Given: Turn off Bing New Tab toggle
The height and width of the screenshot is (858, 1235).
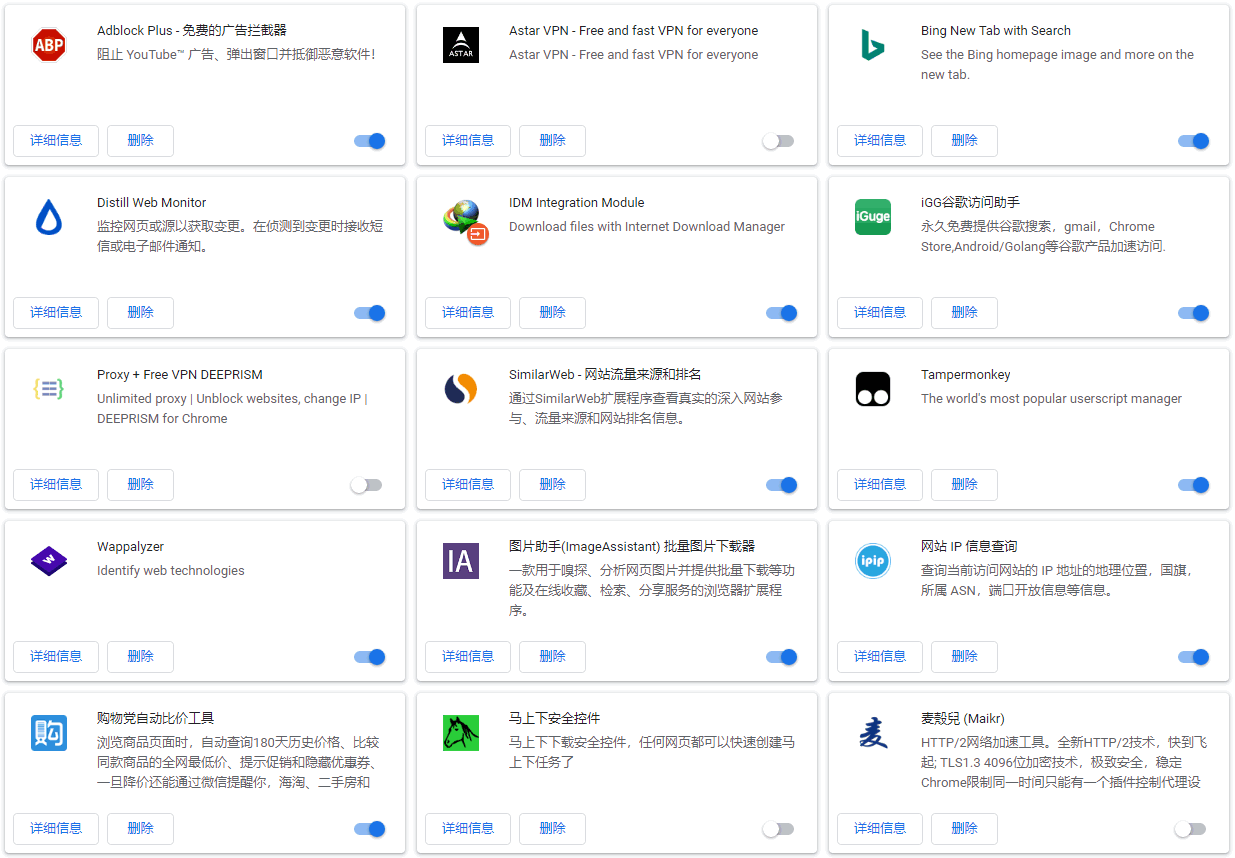Looking at the screenshot, I should (1194, 141).
